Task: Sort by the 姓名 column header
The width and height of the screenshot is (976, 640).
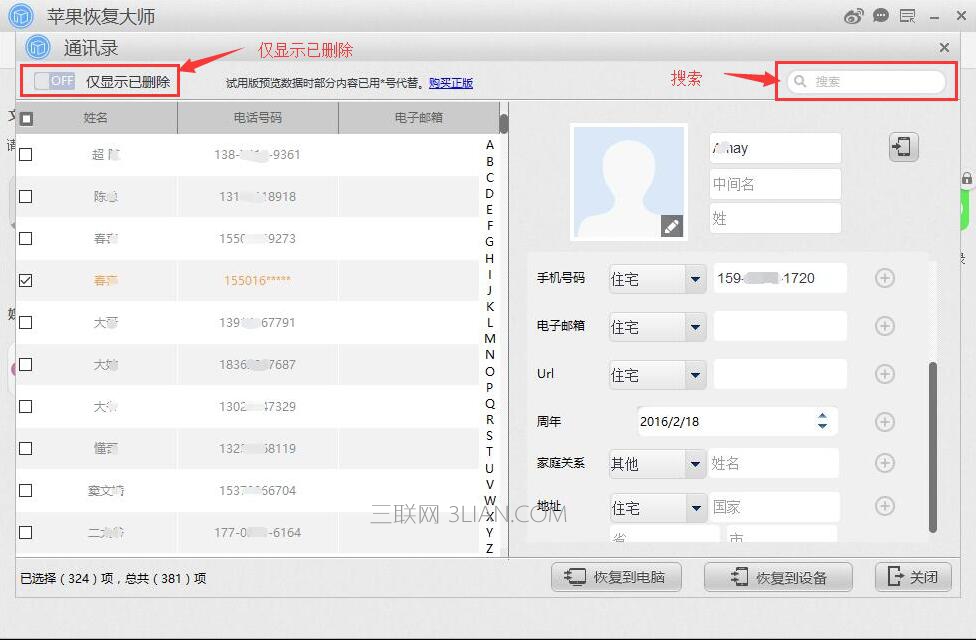Action: pyautogui.click(x=96, y=118)
